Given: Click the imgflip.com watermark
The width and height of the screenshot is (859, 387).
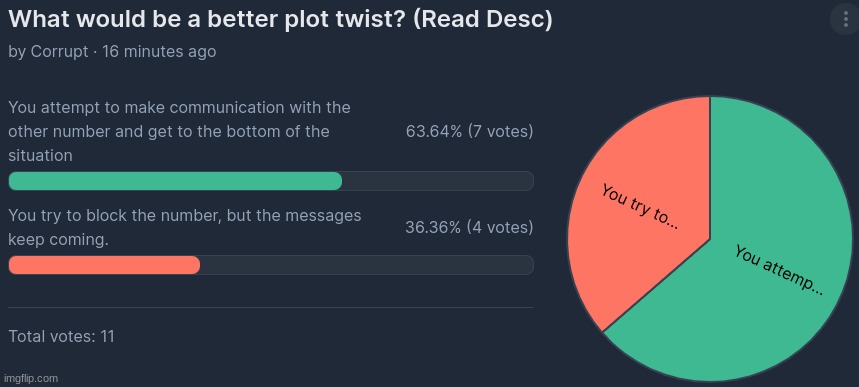Looking at the screenshot, I should click(30, 378).
